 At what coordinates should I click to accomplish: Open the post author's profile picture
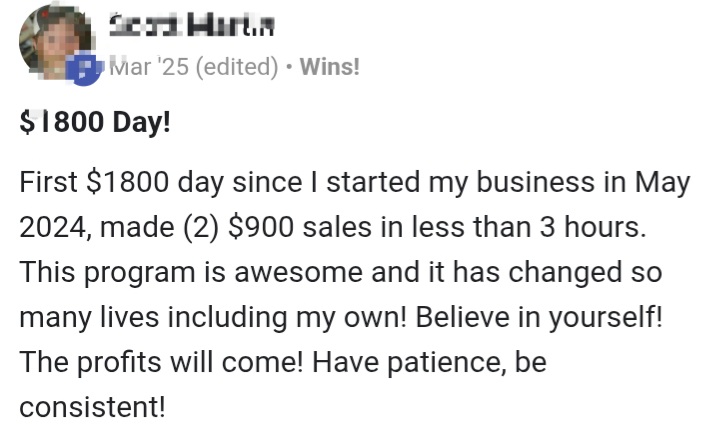(55, 42)
